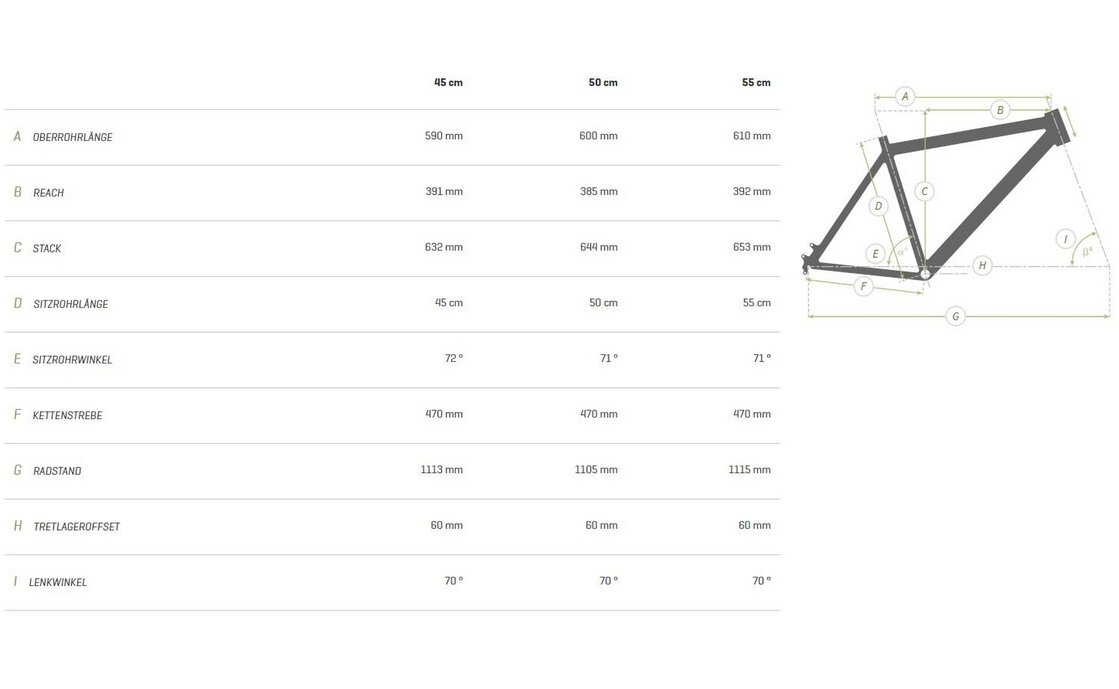Click the circled F chainstay marker in diagram
The width and height of the screenshot is (1119, 689).
click(862, 287)
